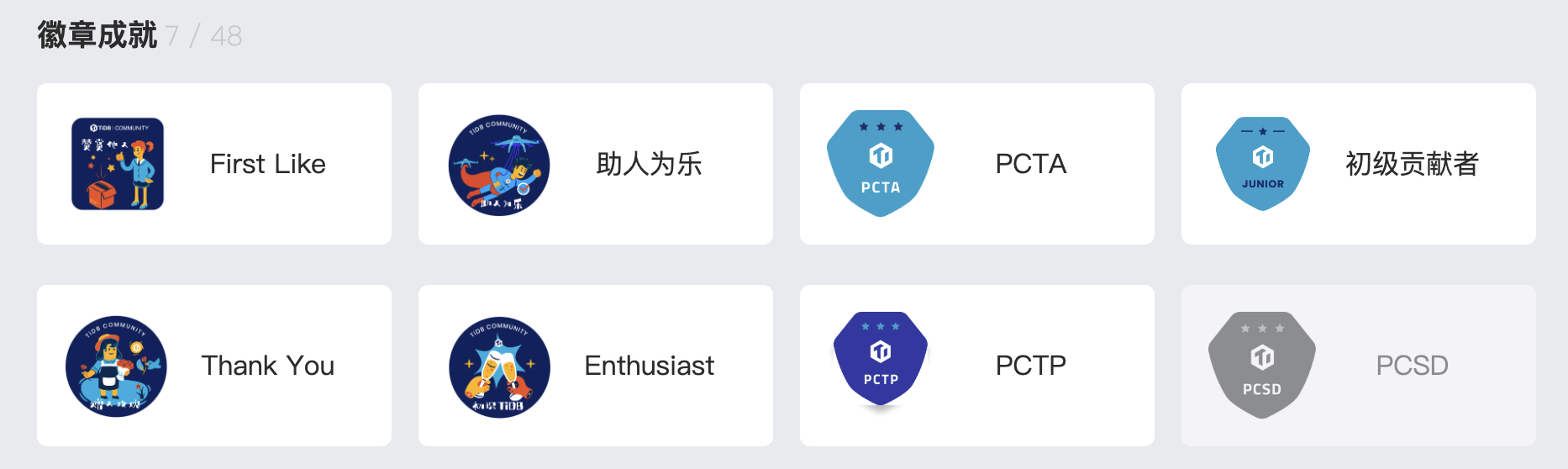Click the First Like badge icon
Screen dimensions: 1568x469
118,164
